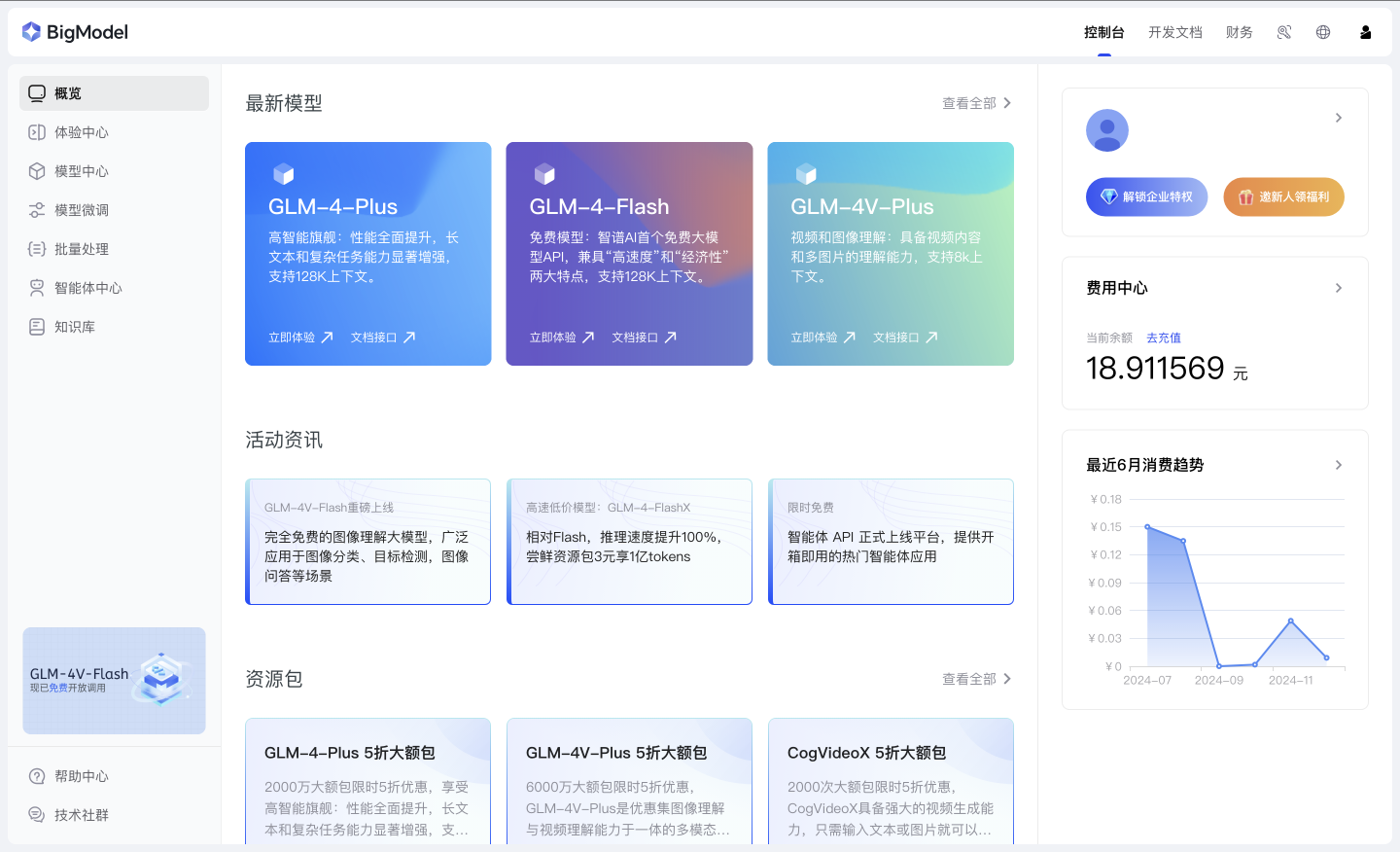Click the cube icon on GLM-4-Plus card
Screen dimensions: 1400x852
coord(283,174)
